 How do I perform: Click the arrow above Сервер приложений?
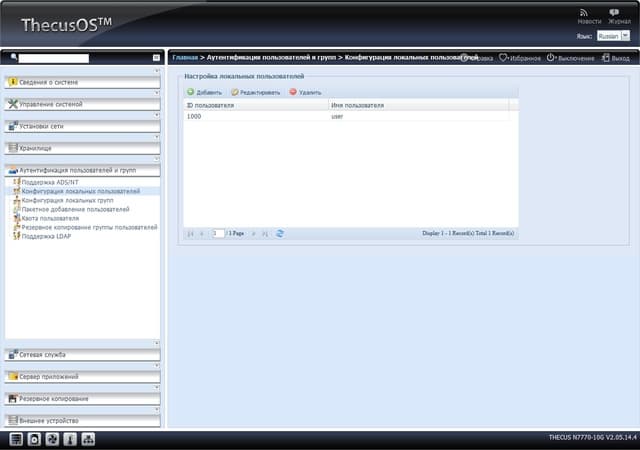(x=157, y=365)
